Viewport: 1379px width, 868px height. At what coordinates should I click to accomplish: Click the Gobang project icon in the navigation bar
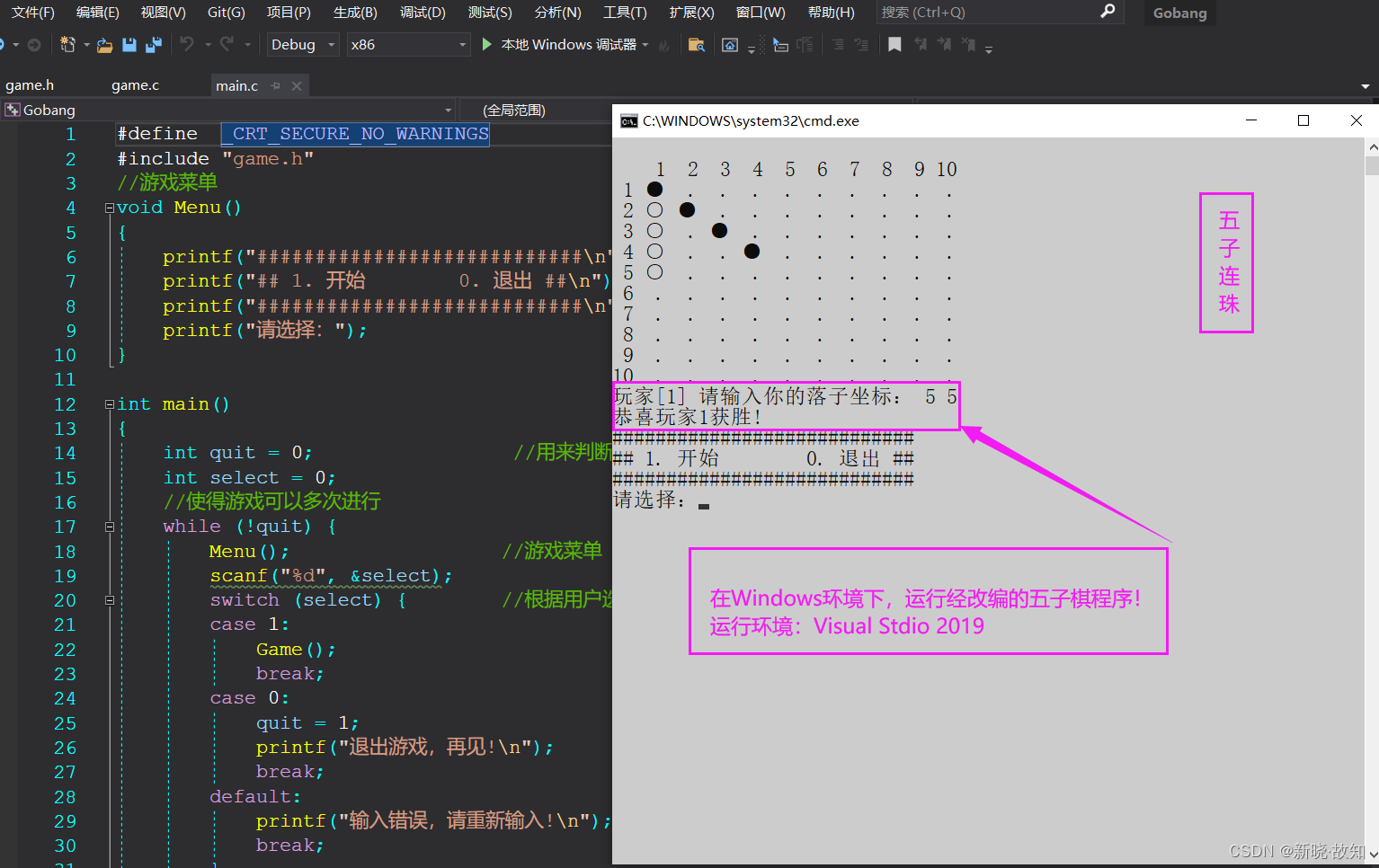point(13,110)
